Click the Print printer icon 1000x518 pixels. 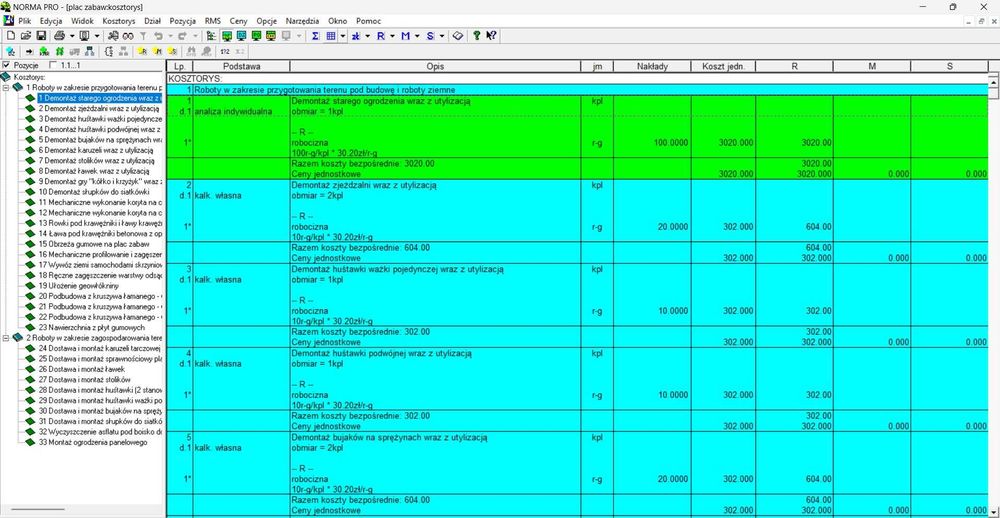coord(59,36)
